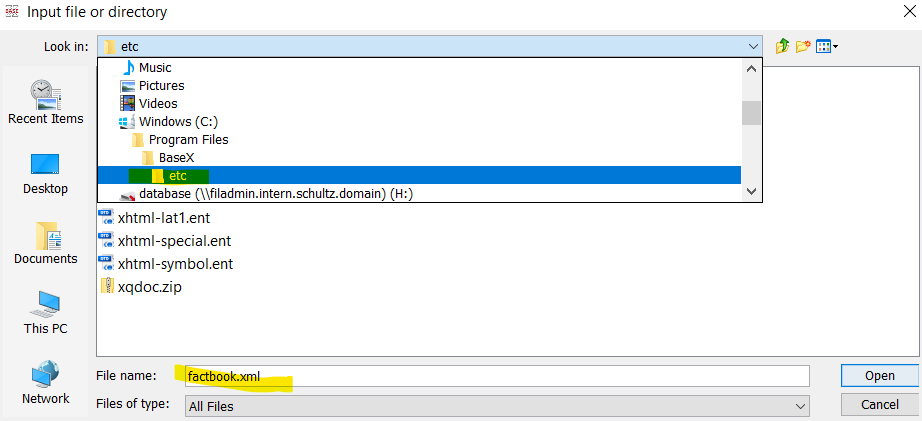Open the Files of type dropdown
The image size is (922, 421).
[497, 406]
